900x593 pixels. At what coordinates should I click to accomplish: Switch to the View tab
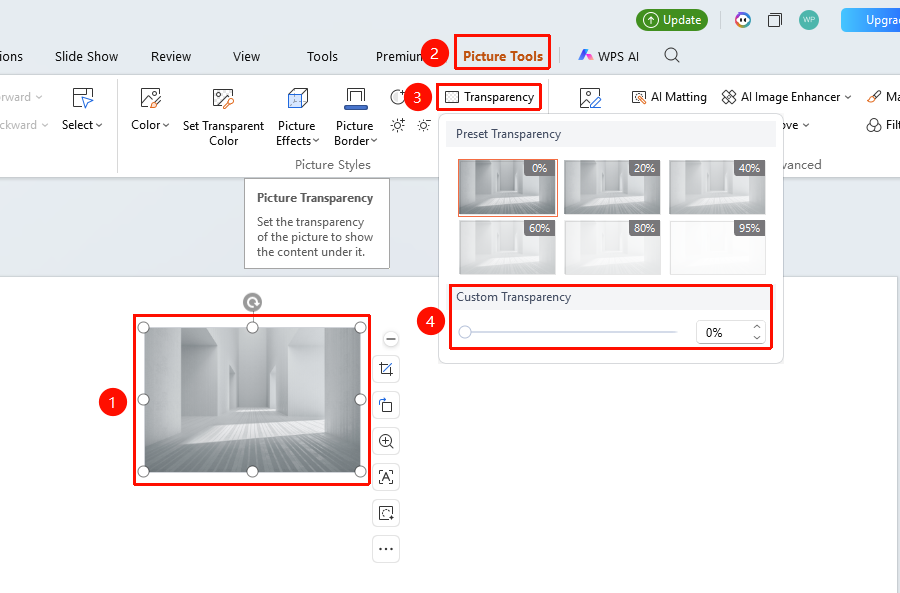tap(247, 56)
